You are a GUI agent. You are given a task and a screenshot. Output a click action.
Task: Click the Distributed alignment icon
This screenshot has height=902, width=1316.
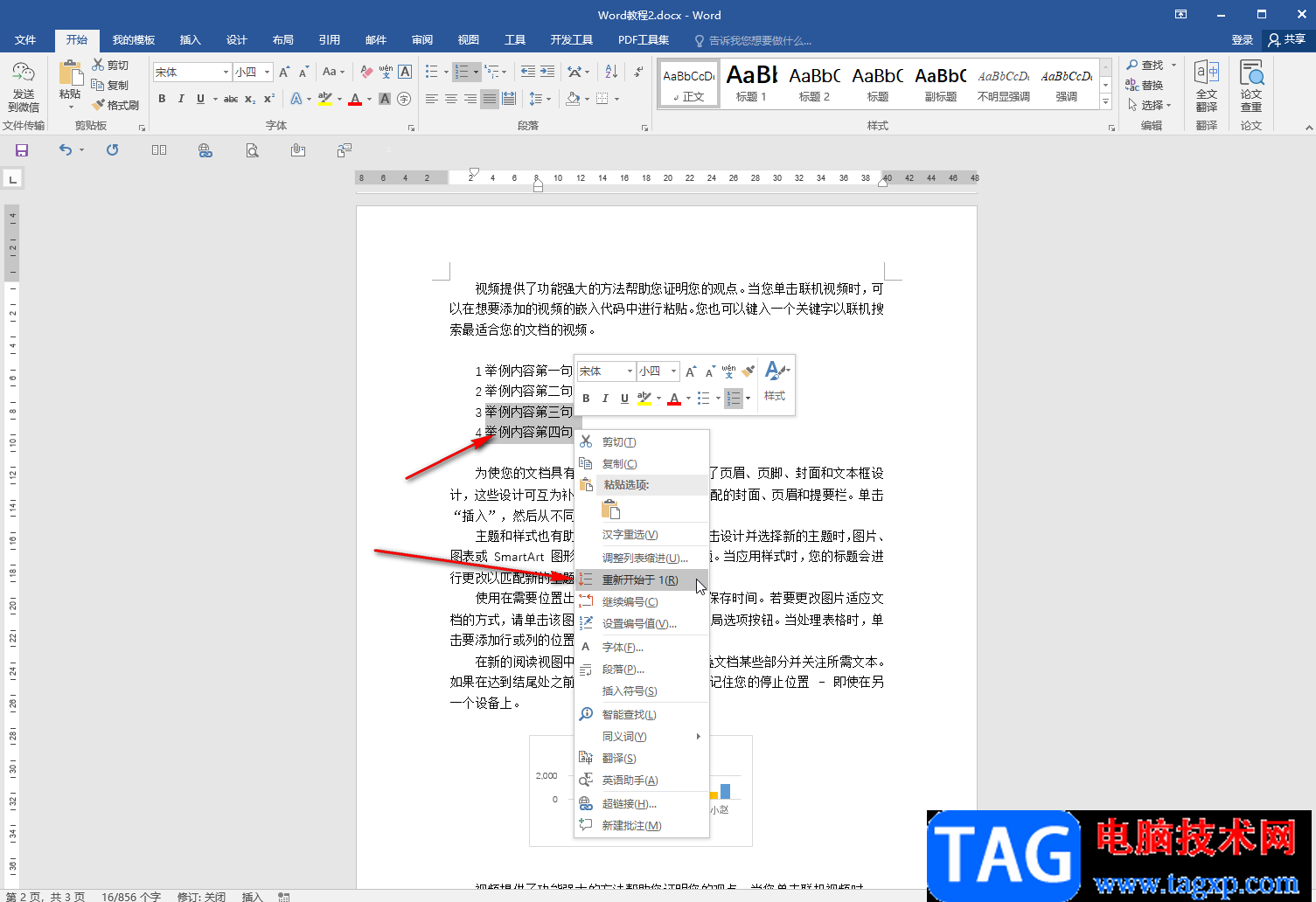coord(509,99)
